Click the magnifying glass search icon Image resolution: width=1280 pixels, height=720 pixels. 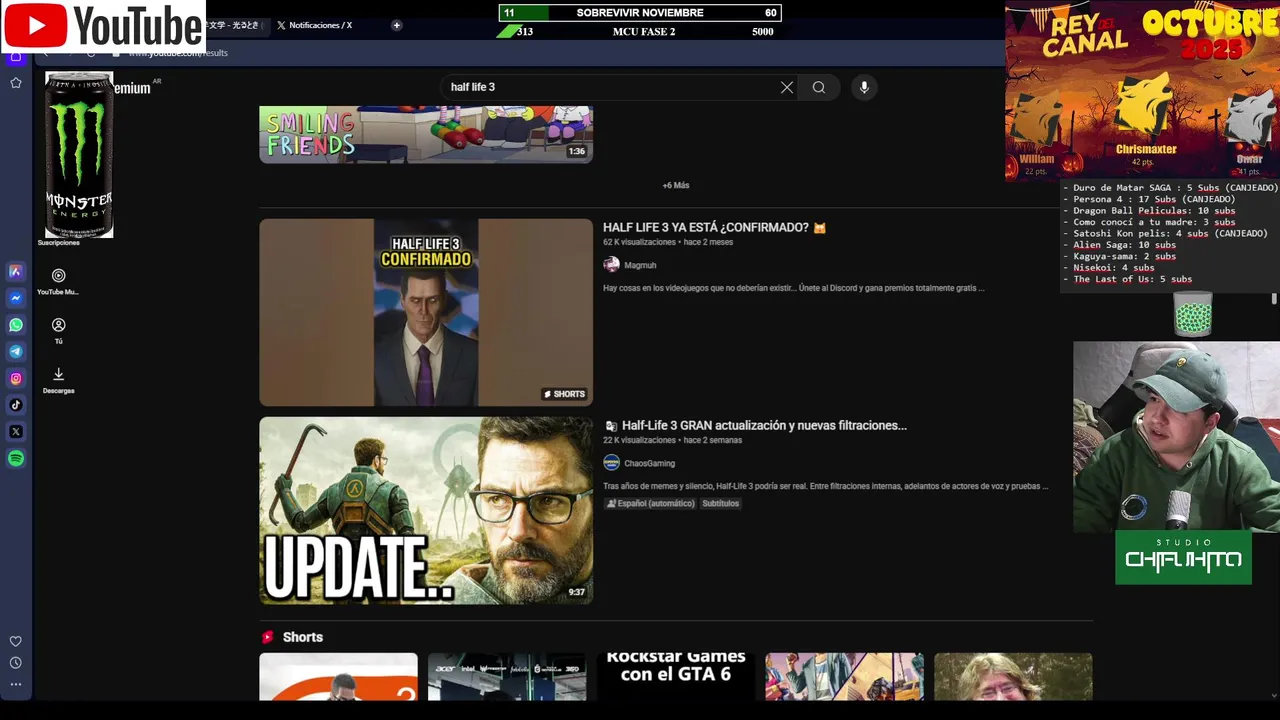coord(819,87)
